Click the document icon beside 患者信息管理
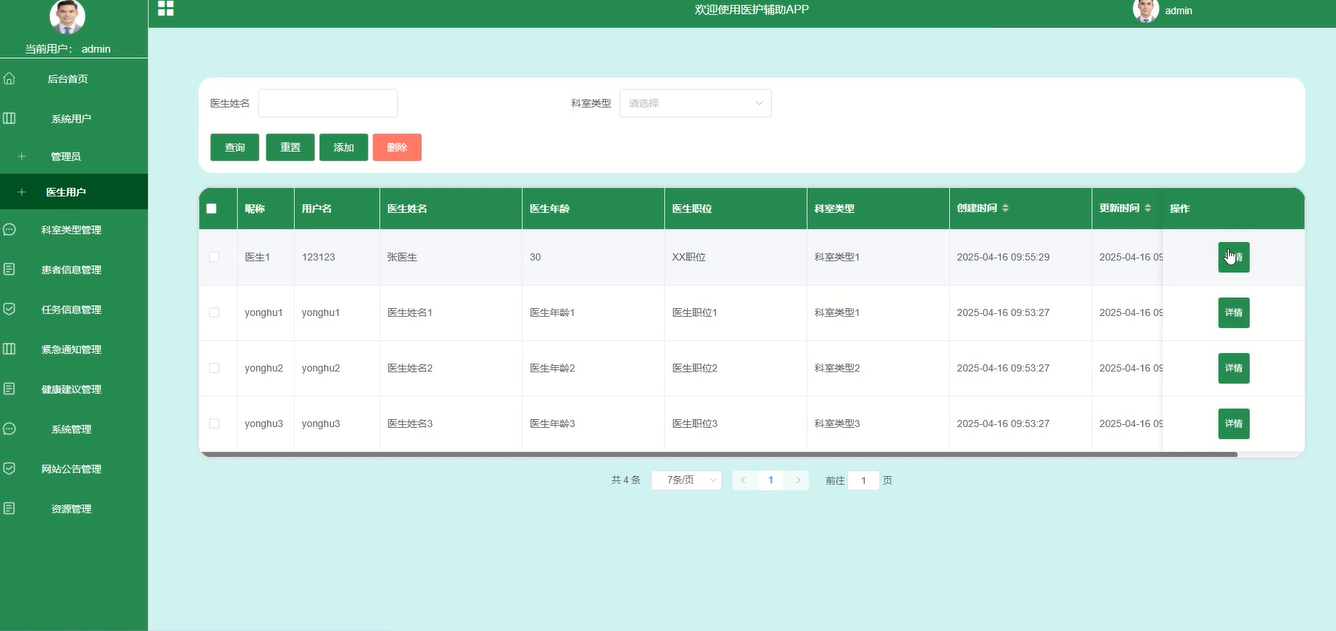Viewport: 1336px width, 631px height. 10,269
